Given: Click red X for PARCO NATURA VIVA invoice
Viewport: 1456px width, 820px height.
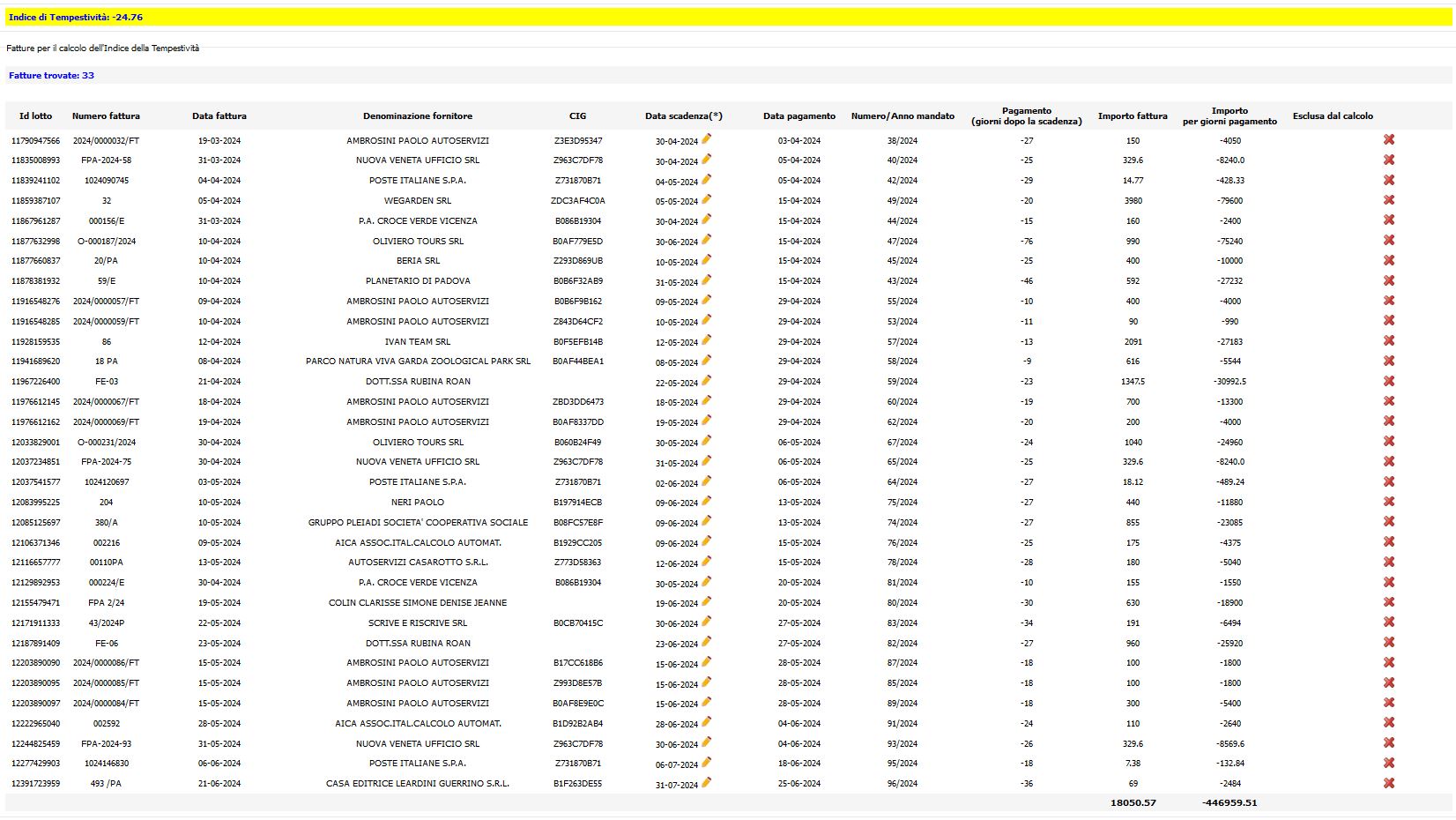Looking at the screenshot, I should pyautogui.click(x=1389, y=361).
